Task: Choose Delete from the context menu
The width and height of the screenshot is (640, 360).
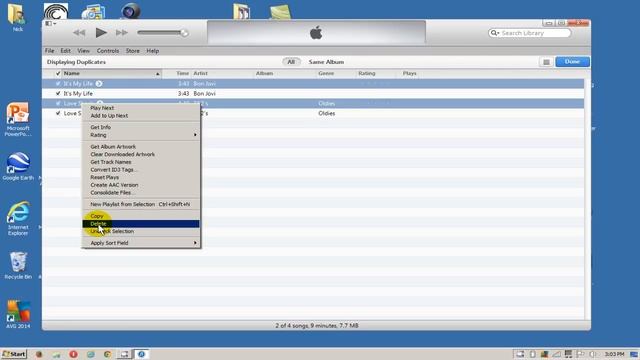Action: click(x=141, y=224)
